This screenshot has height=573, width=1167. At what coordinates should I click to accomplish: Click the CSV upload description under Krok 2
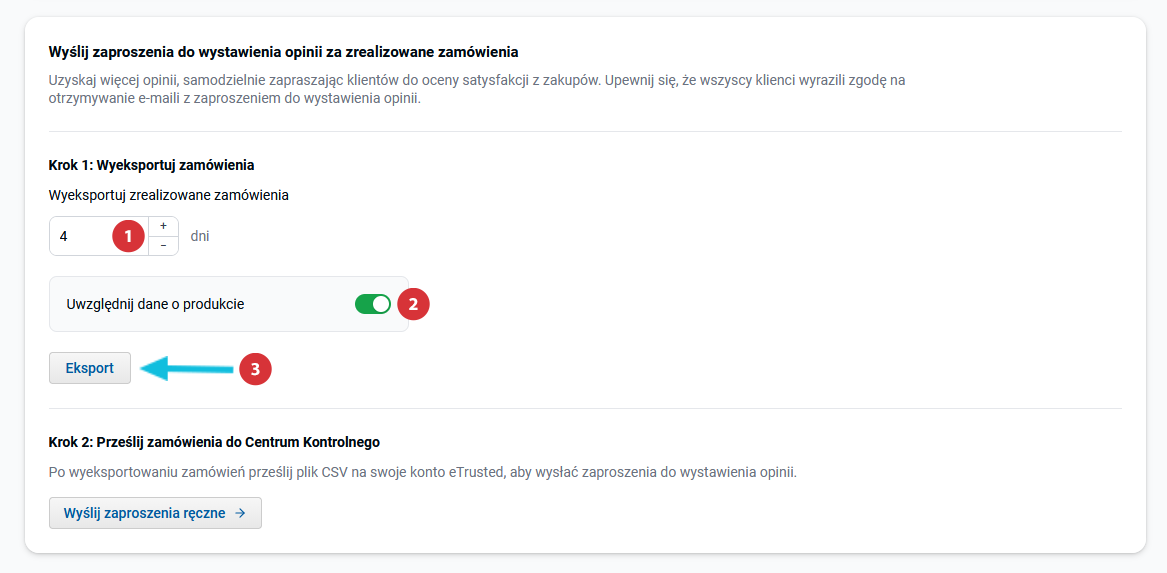[422, 471]
